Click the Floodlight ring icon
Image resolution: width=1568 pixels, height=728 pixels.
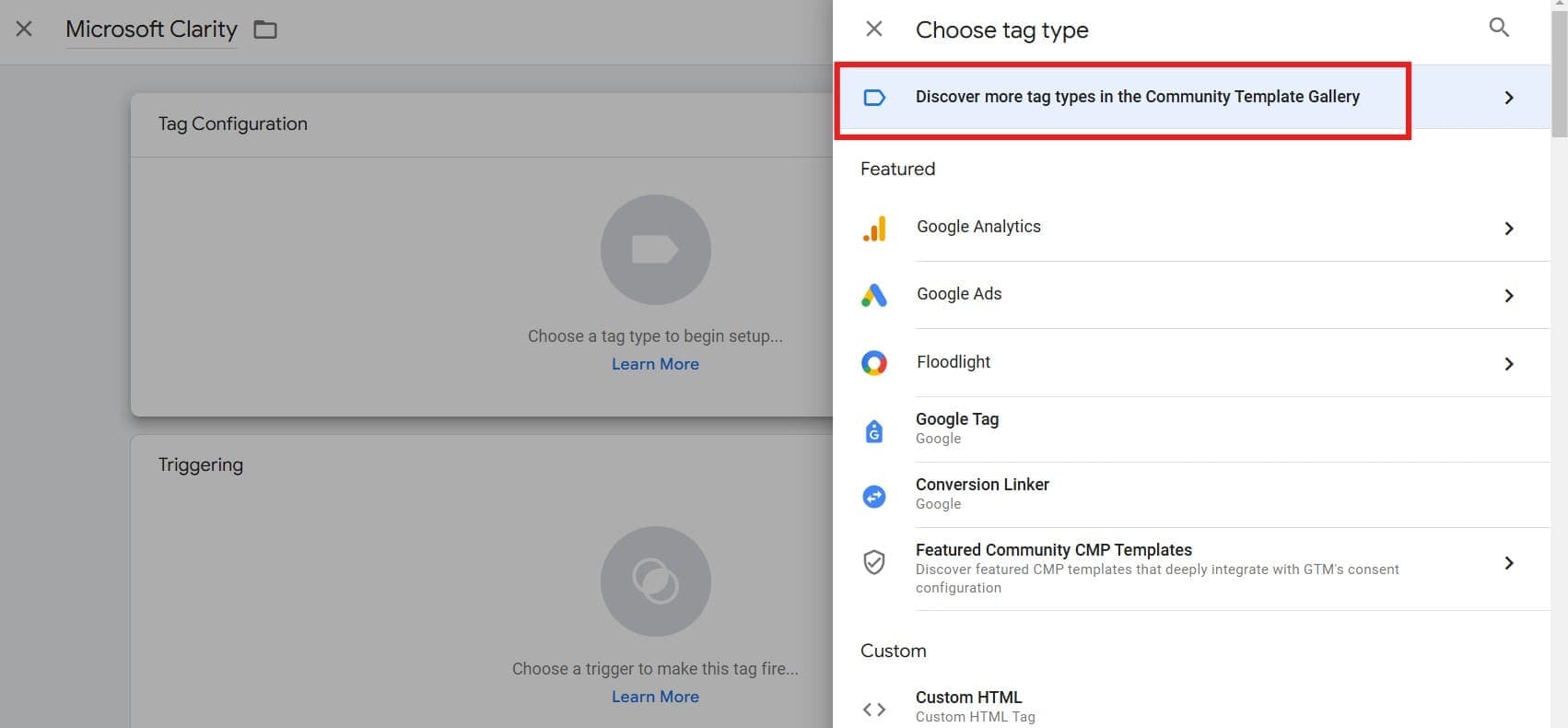[x=874, y=363]
